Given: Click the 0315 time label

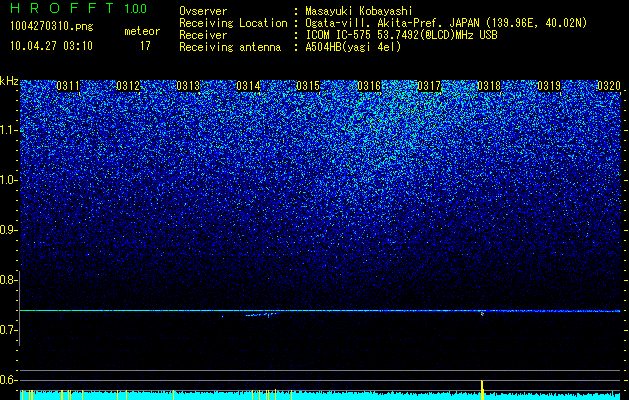Looking at the screenshot, I should coord(308,86).
